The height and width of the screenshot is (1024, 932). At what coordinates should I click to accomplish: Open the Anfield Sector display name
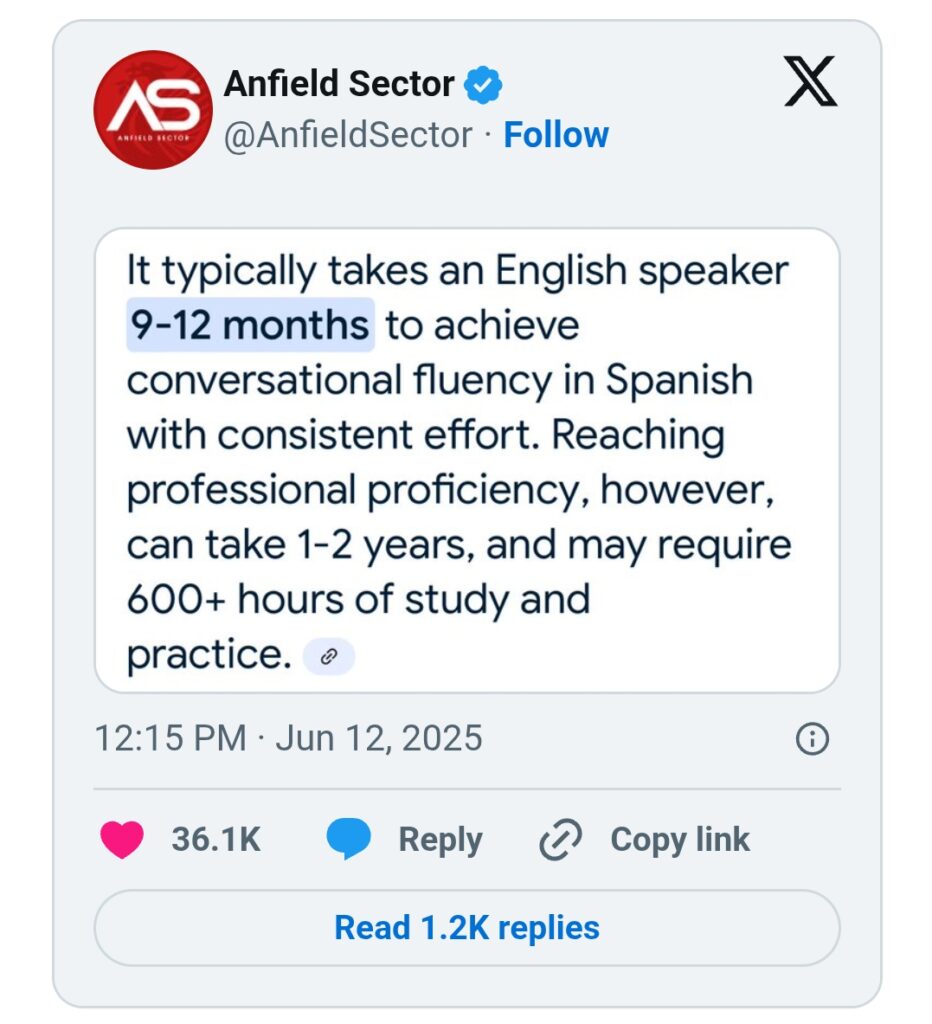coord(339,84)
